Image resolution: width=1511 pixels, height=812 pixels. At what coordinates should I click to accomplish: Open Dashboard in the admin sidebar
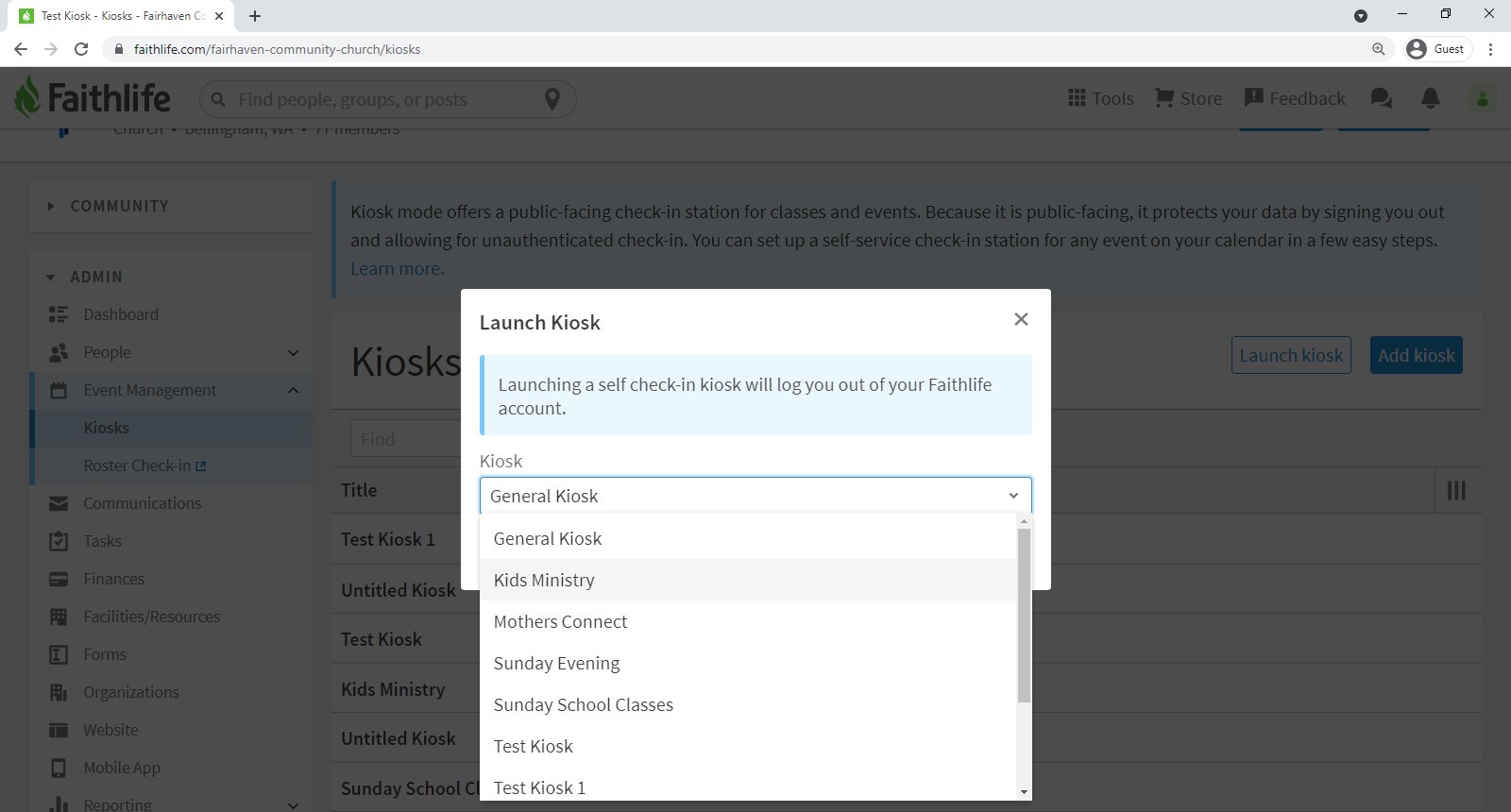point(121,314)
